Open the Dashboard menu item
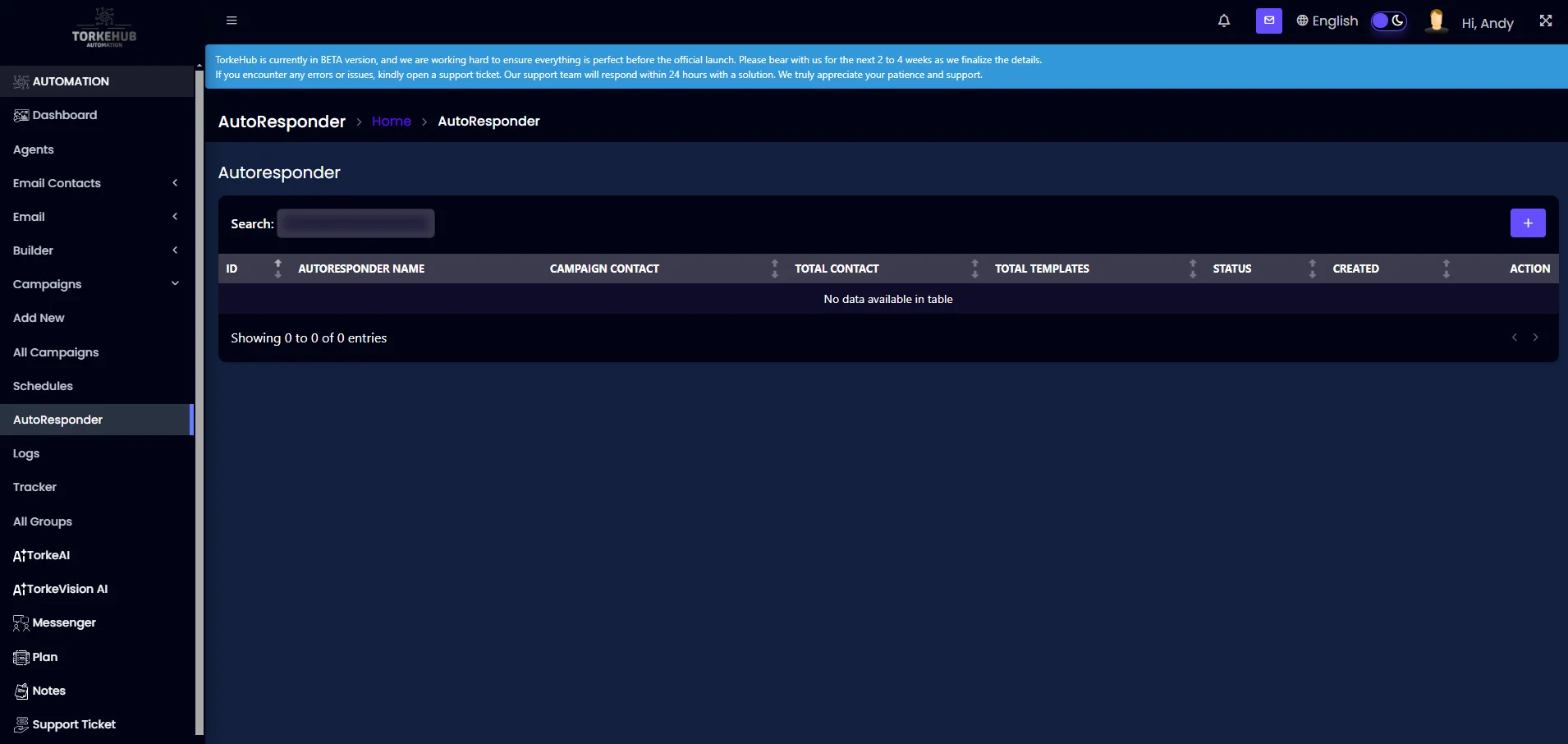 coord(63,115)
